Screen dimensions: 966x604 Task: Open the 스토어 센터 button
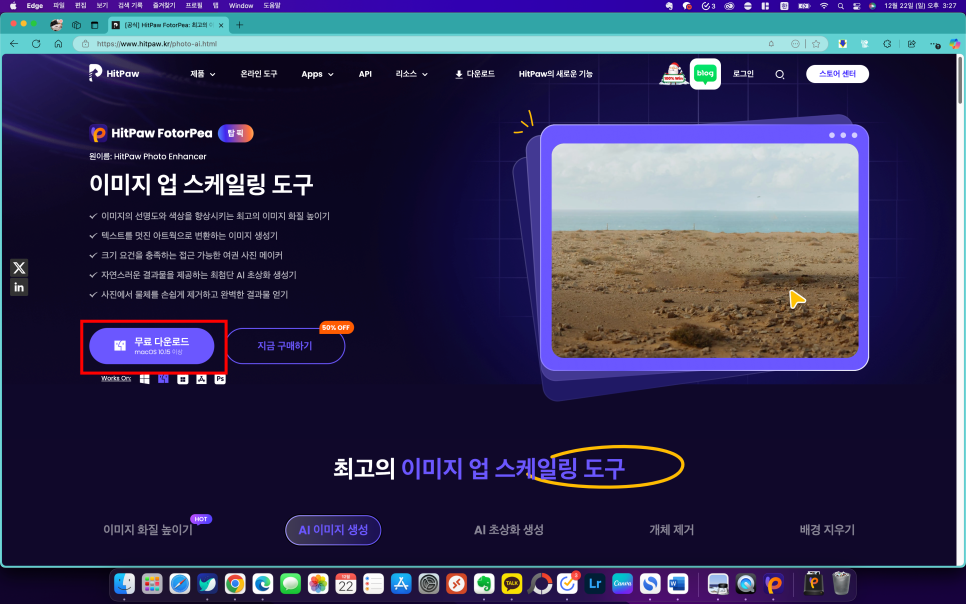837,74
